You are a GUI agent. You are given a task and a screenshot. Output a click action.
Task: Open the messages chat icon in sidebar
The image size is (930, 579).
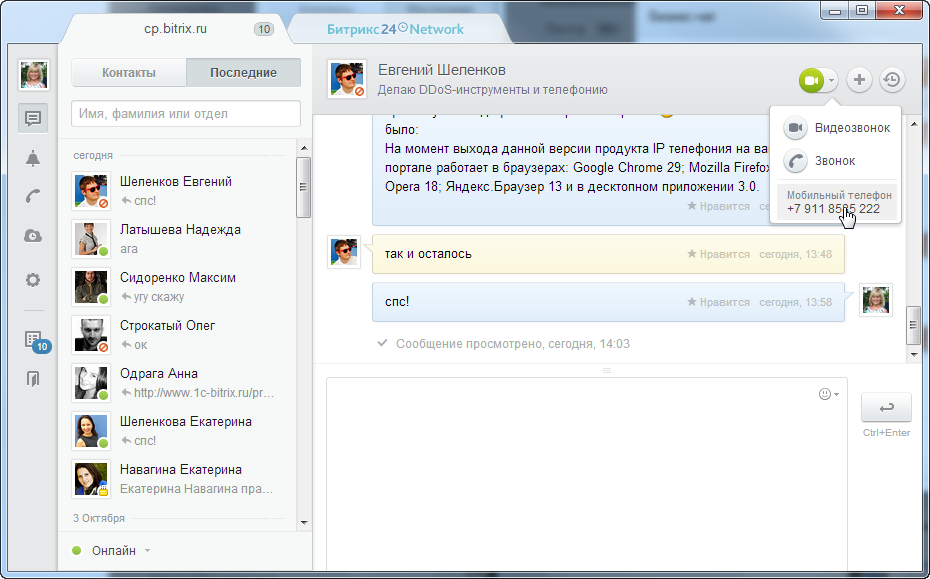33,118
